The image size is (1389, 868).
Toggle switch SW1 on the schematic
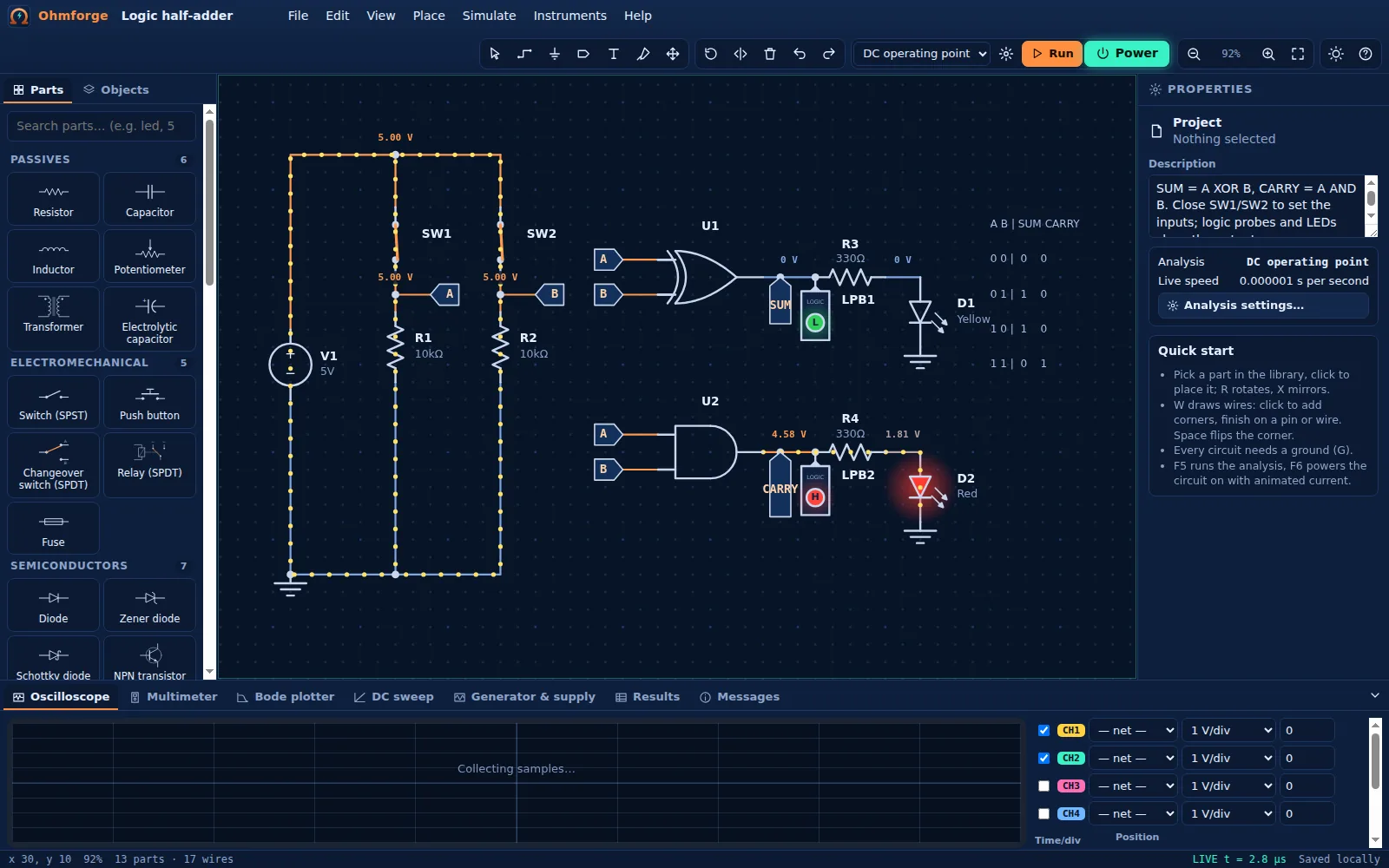[x=396, y=241]
